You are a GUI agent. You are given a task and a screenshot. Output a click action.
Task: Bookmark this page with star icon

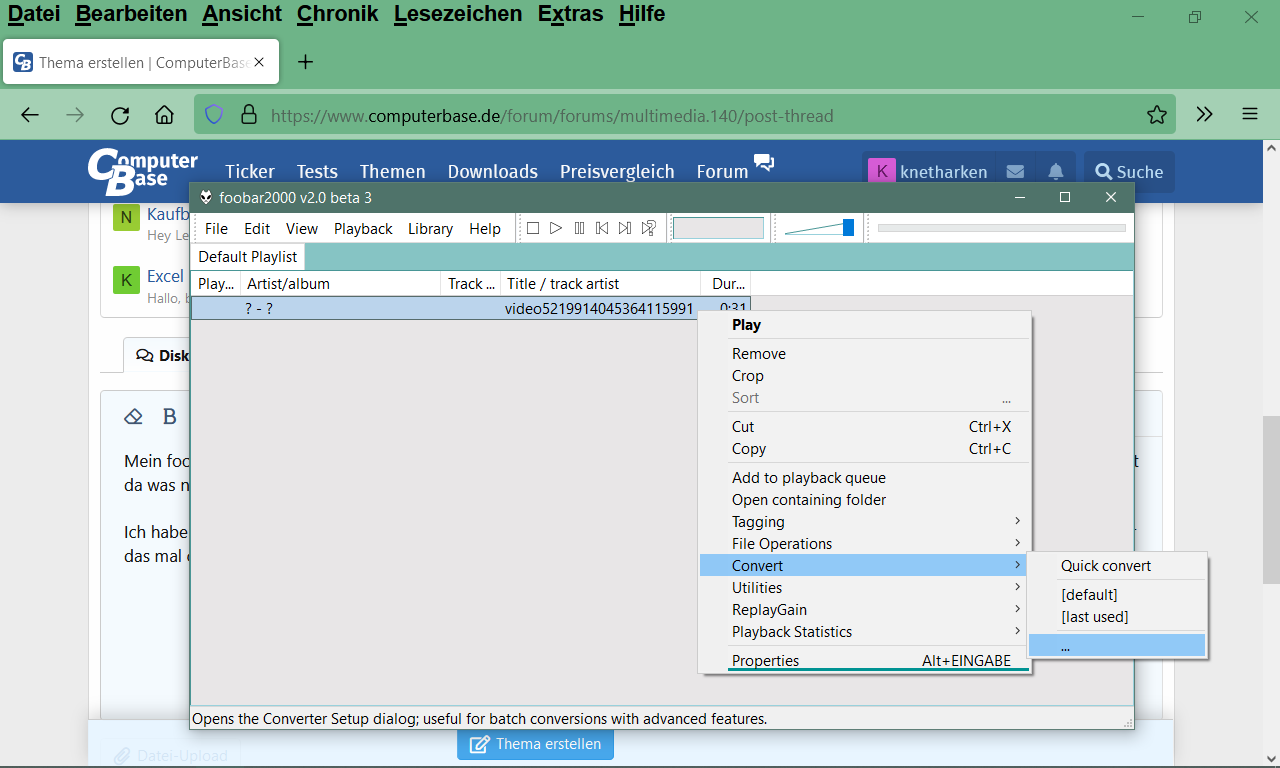pos(1157,115)
